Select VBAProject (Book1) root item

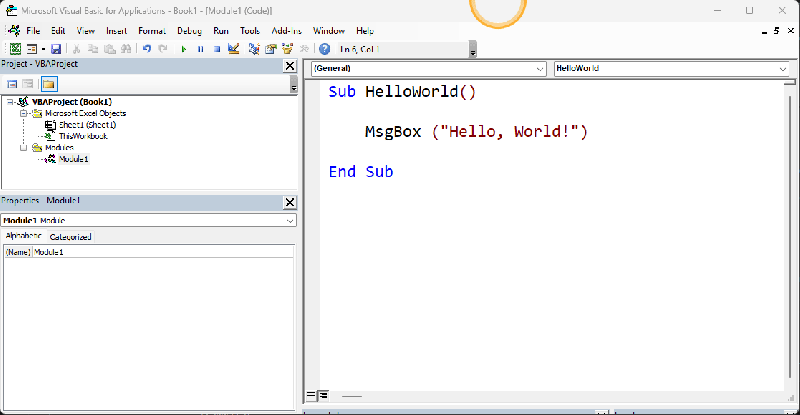point(72,102)
